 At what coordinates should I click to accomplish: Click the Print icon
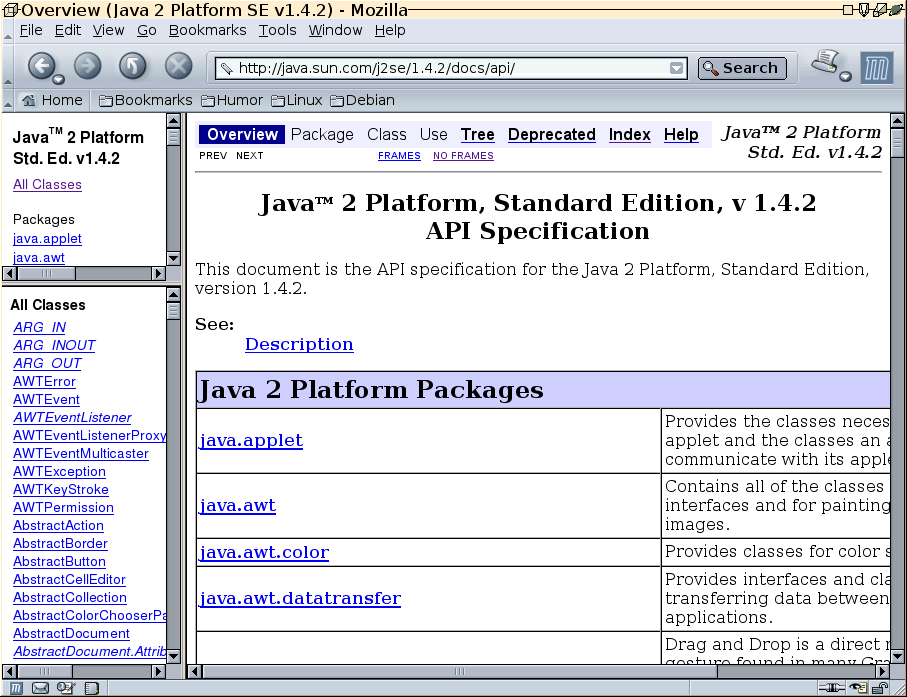click(825, 62)
